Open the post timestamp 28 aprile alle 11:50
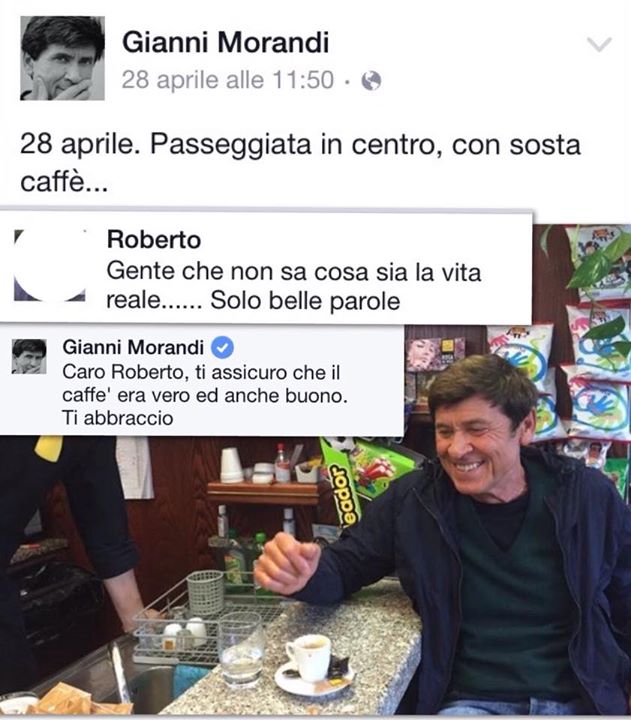The image size is (631, 720). point(227,80)
